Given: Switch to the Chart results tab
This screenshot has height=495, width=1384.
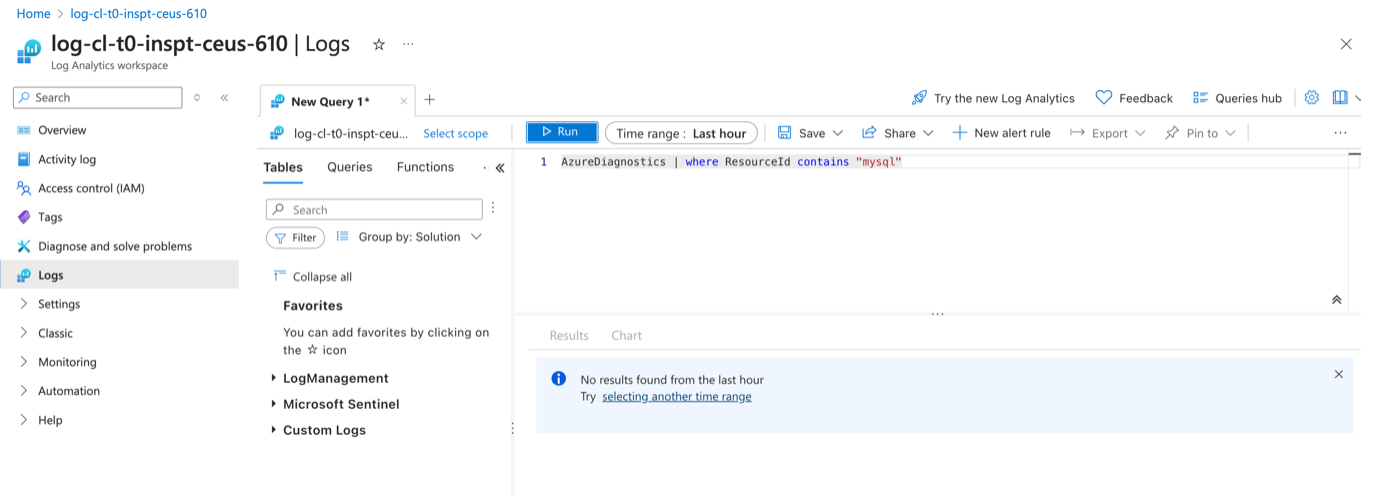Looking at the screenshot, I should click(x=626, y=336).
